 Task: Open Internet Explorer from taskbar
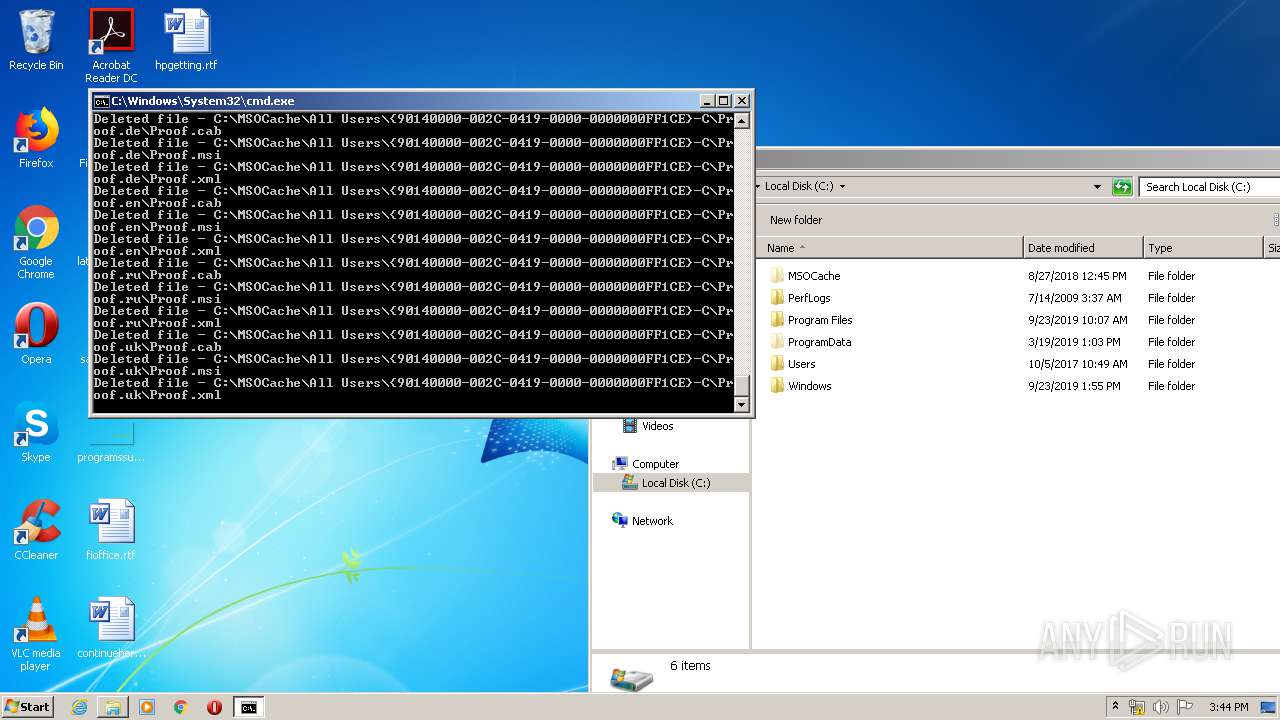pos(79,707)
